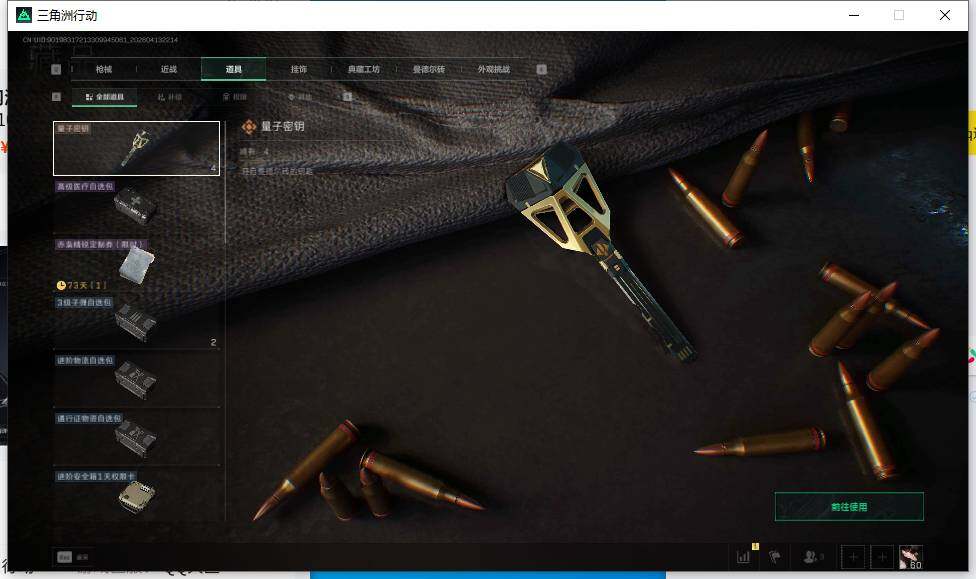Switch to the 近战 tab
Screen dimensions: 976x579
click(169, 69)
